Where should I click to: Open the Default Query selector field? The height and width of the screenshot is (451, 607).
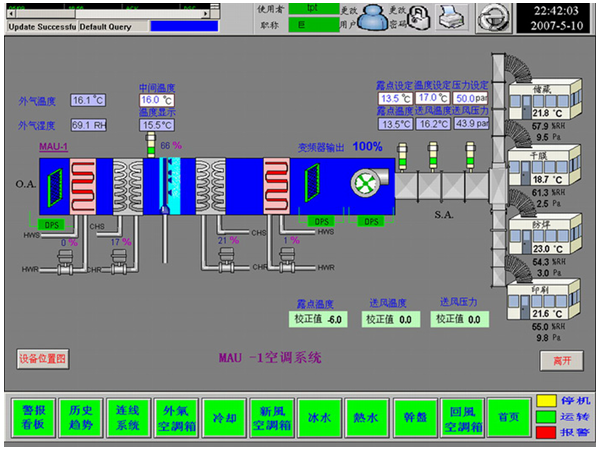pos(112,27)
